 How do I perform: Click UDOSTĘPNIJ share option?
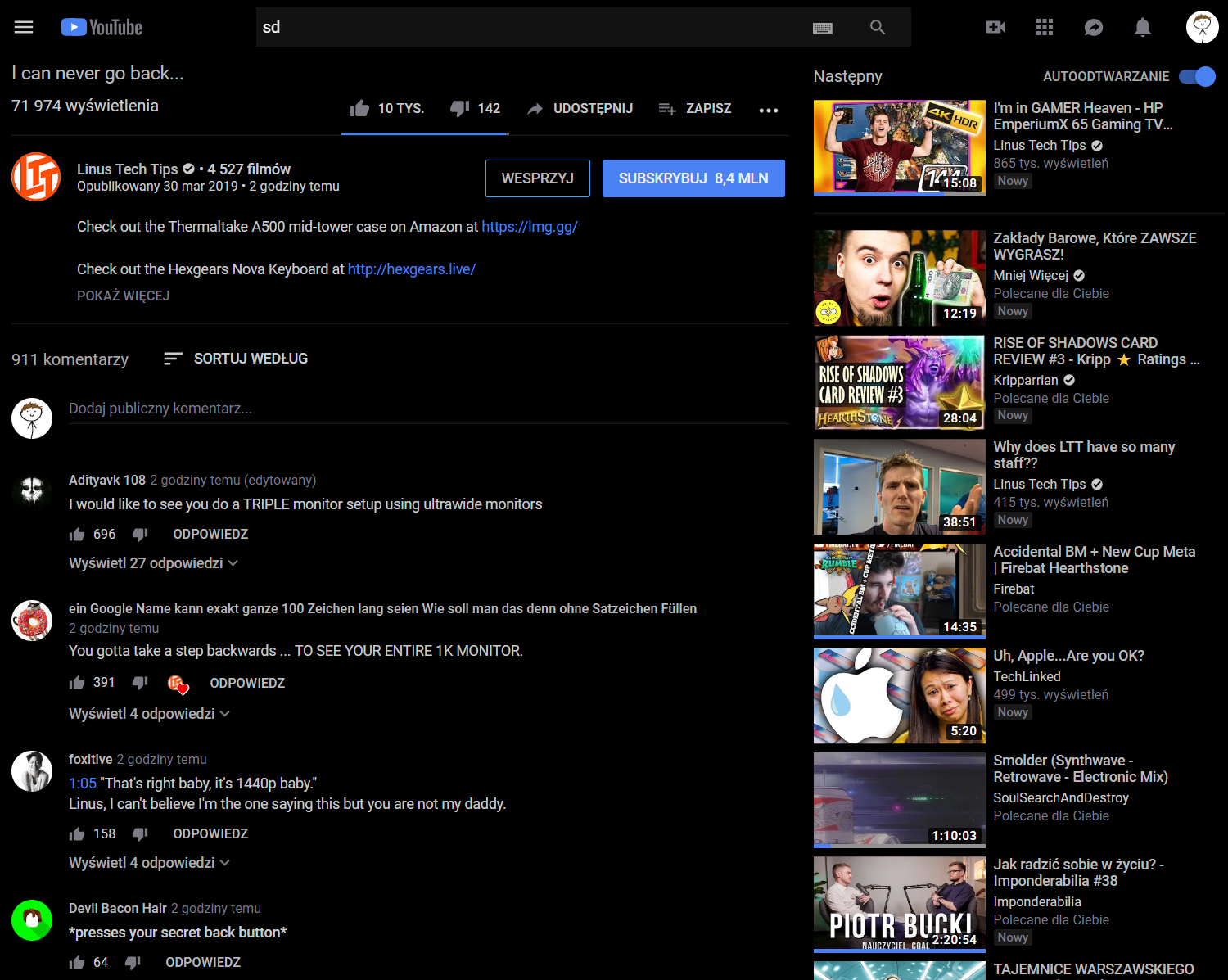[580, 108]
